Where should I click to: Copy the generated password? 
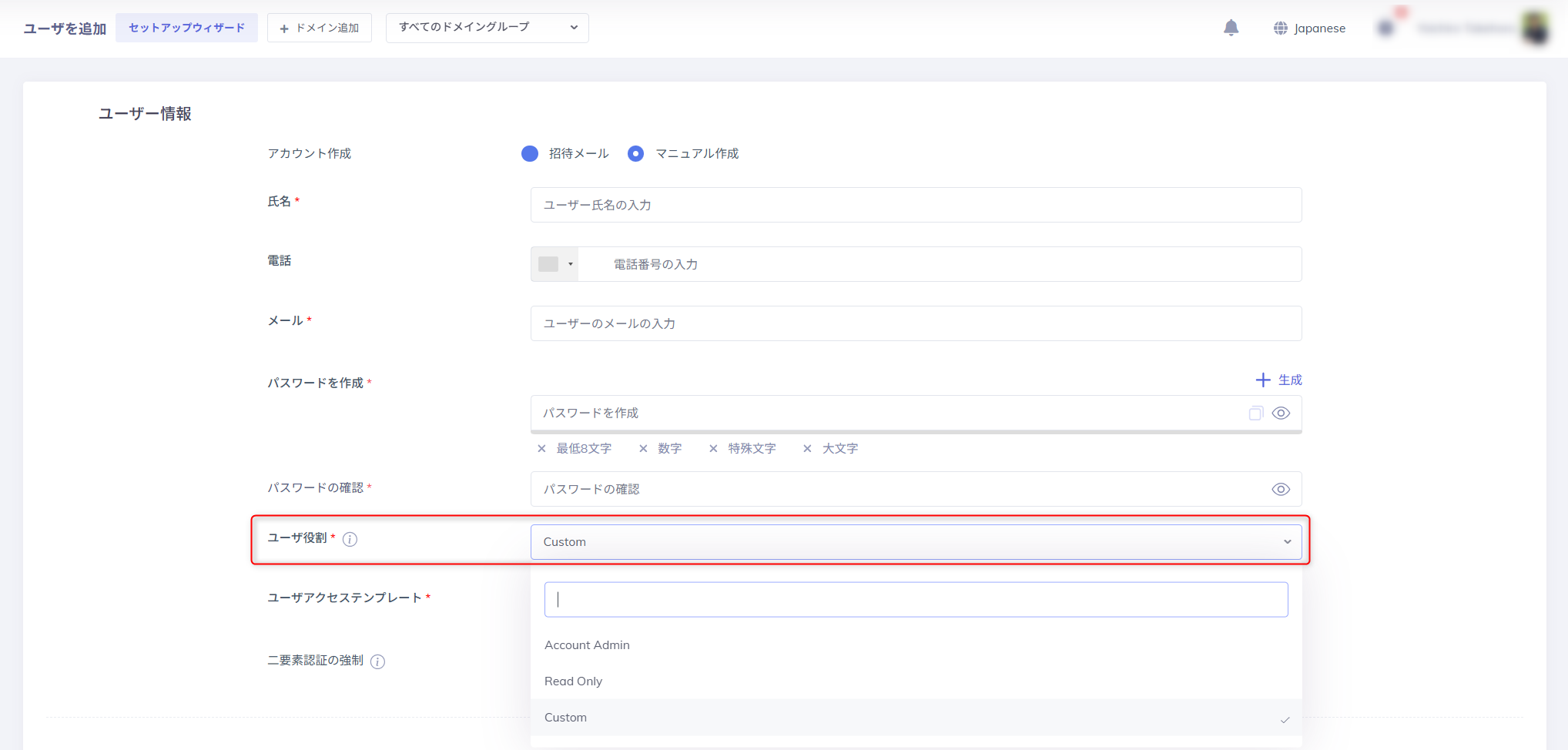coord(1255,413)
